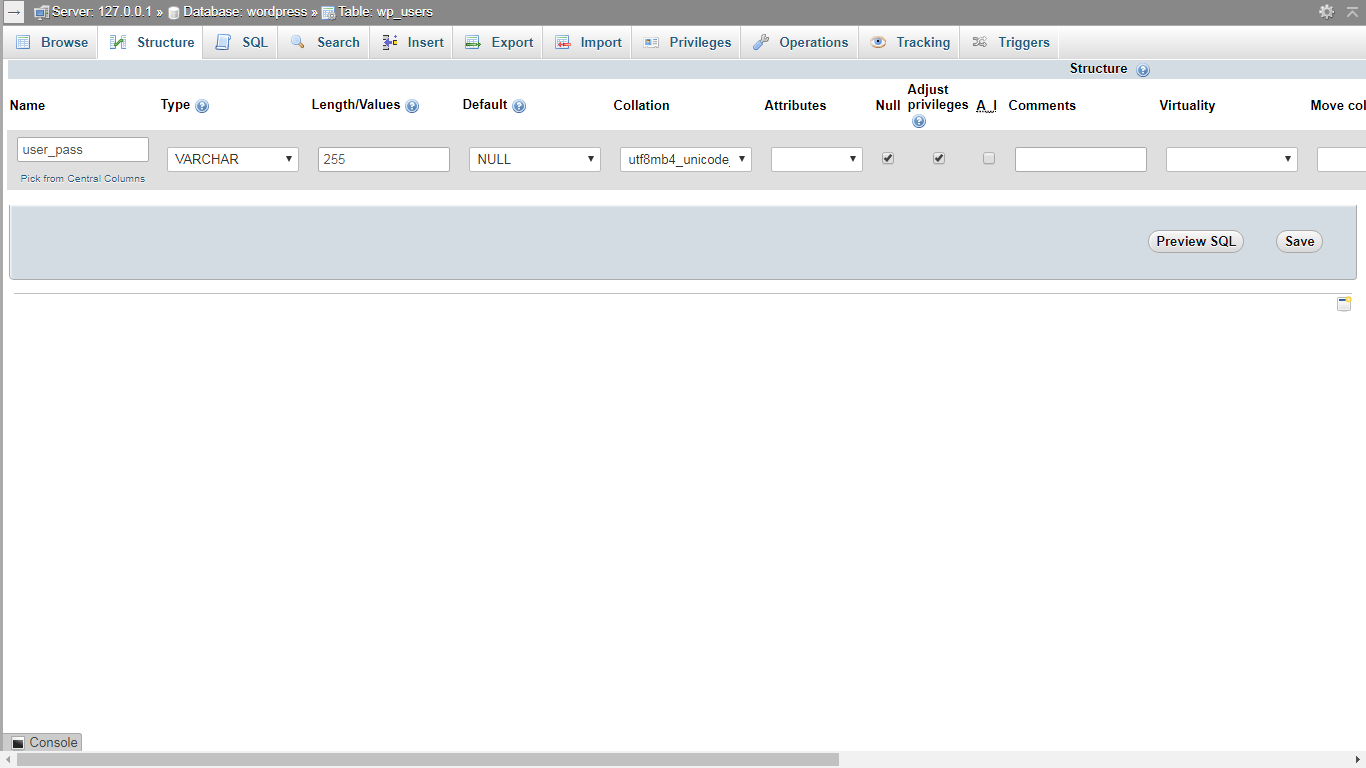Open help icon under Adjust privileges

click(x=919, y=121)
